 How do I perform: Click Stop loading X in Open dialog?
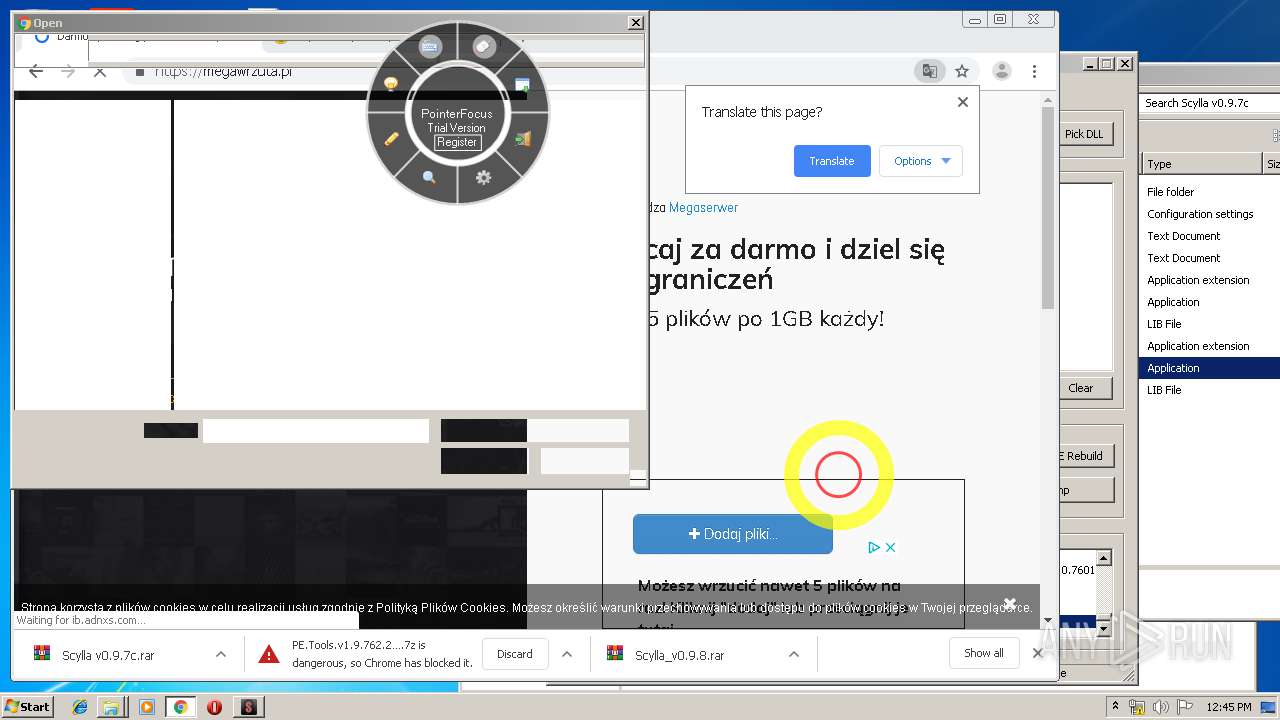(100, 71)
